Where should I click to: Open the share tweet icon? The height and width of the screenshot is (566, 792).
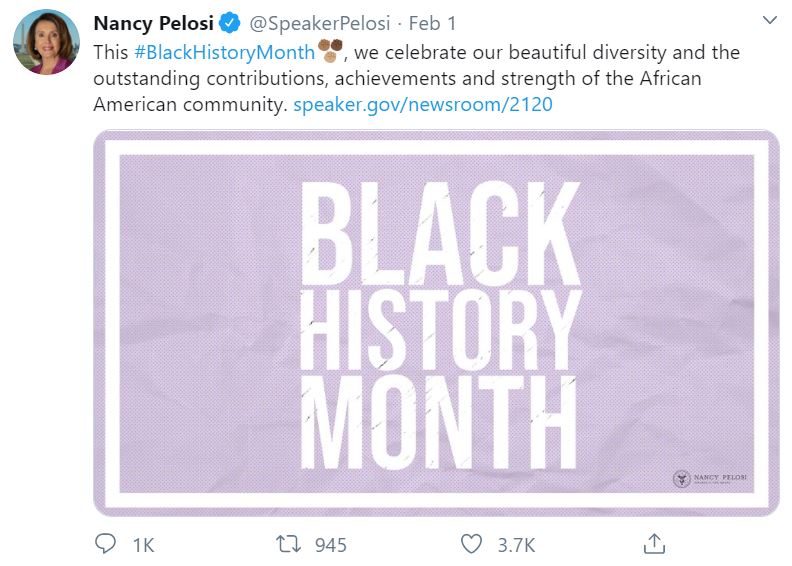point(654,543)
